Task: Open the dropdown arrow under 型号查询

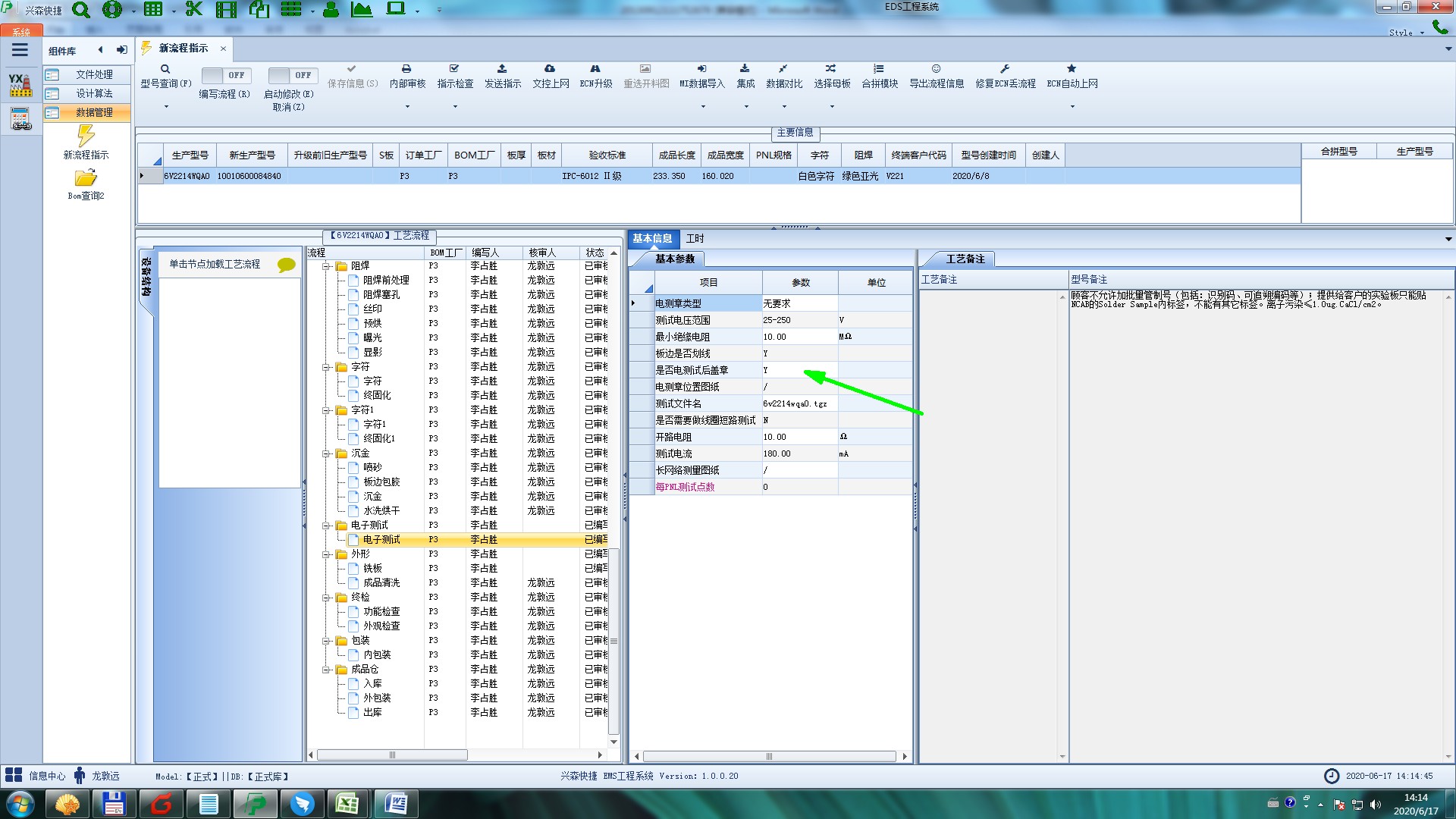Action: pyautogui.click(x=166, y=106)
